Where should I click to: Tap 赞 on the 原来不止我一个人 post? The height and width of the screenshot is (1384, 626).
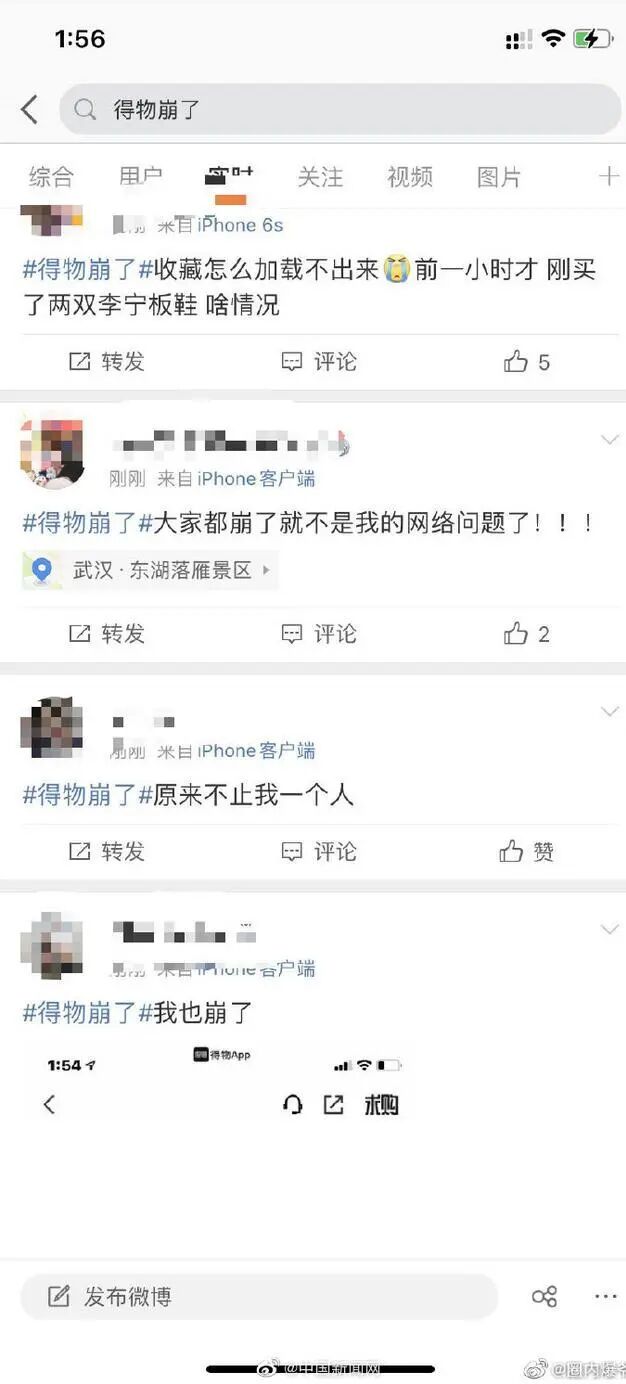click(527, 851)
